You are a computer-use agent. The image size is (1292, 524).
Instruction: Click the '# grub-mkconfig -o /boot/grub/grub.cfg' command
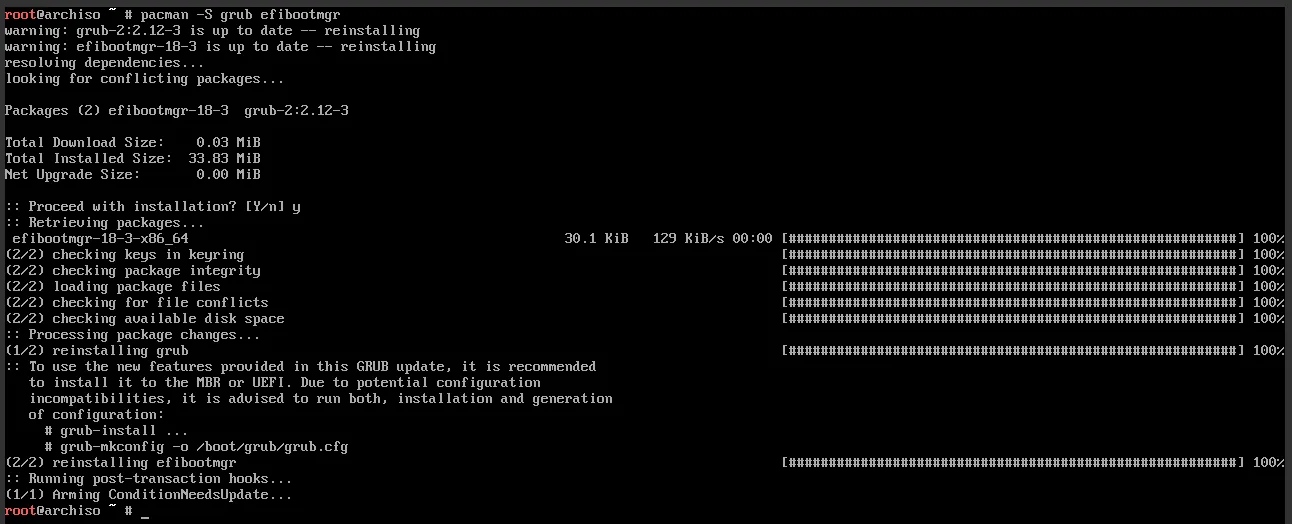pyautogui.click(x=196, y=447)
